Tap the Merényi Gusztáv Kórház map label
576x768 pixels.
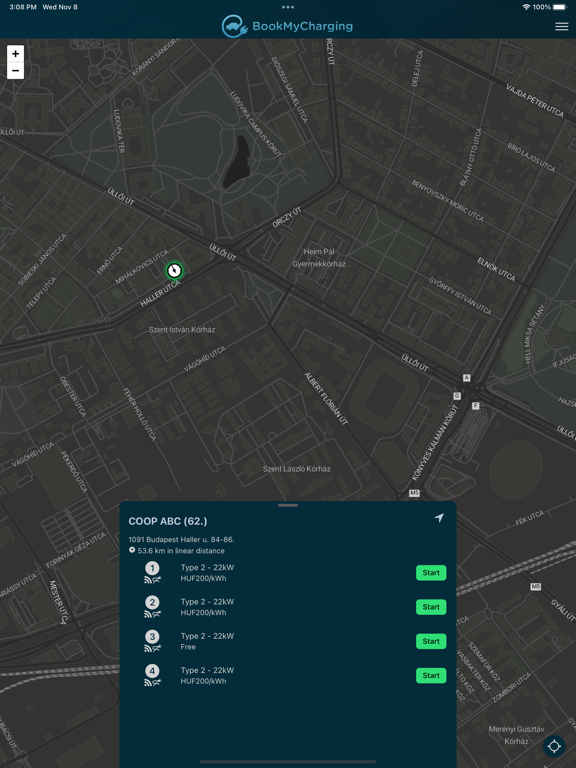tap(516, 735)
